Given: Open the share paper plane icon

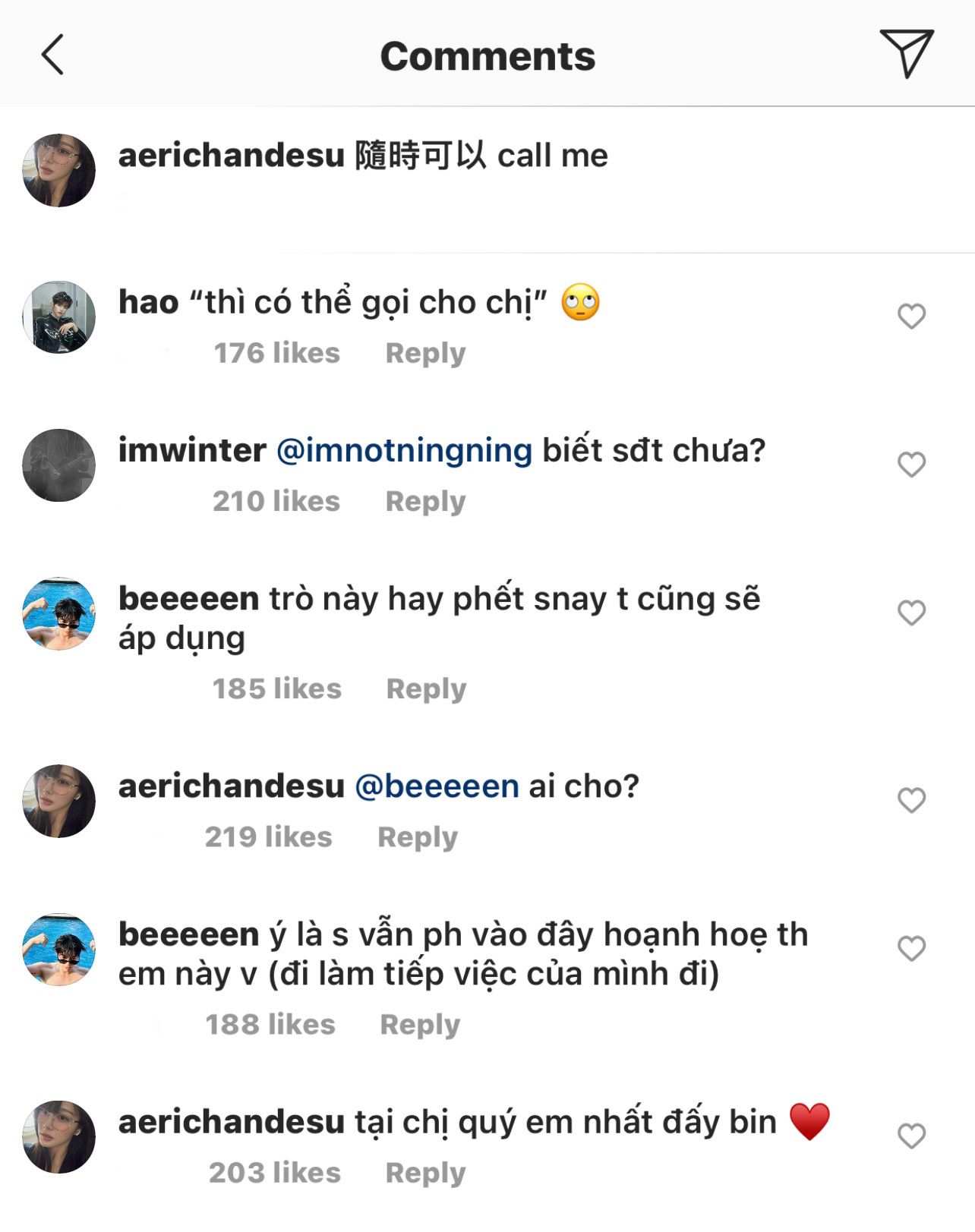Looking at the screenshot, I should [906, 53].
